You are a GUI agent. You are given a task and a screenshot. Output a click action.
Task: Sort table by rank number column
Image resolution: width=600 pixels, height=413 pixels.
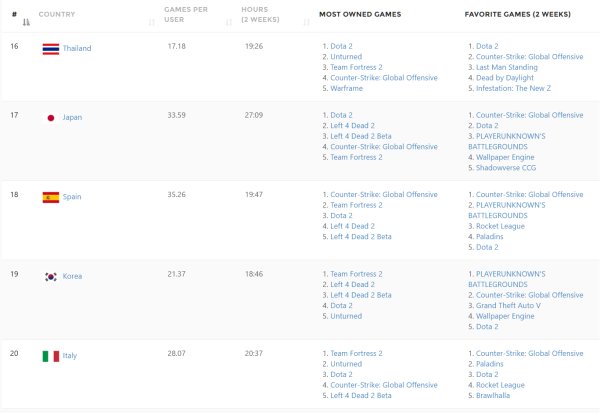(x=26, y=22)
